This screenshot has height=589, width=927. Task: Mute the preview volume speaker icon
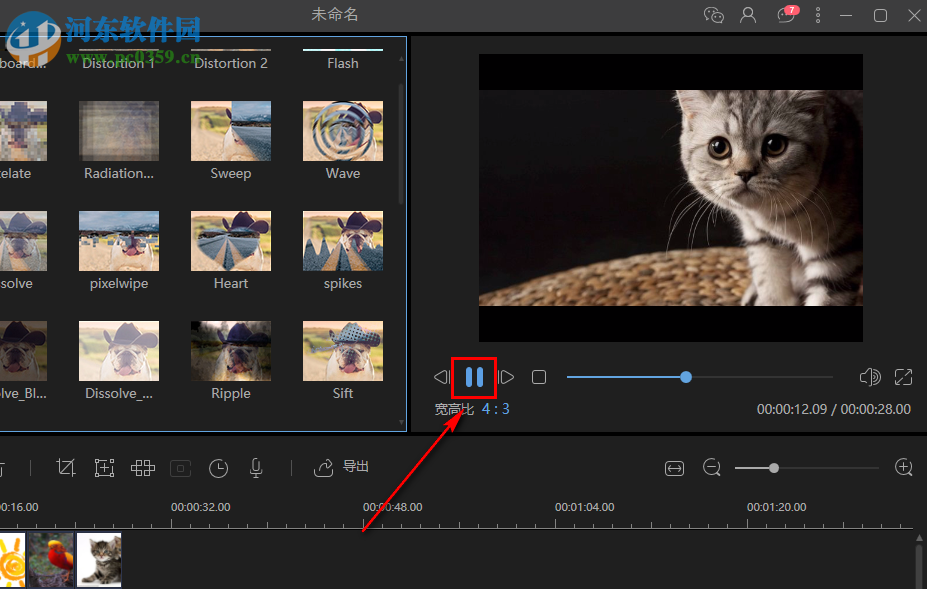coord(869,377)
